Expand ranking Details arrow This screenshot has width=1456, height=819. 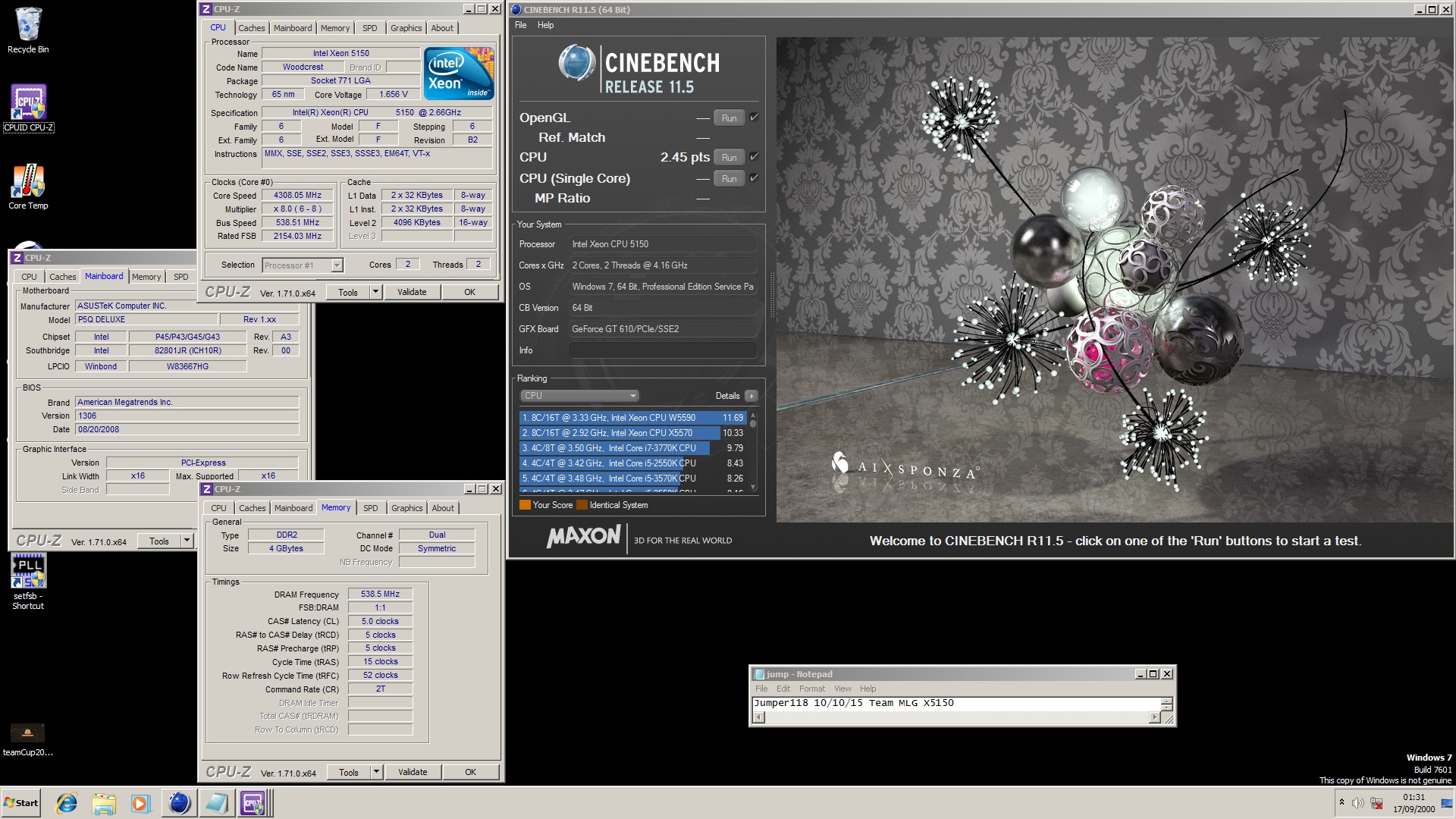coord(752,396)
